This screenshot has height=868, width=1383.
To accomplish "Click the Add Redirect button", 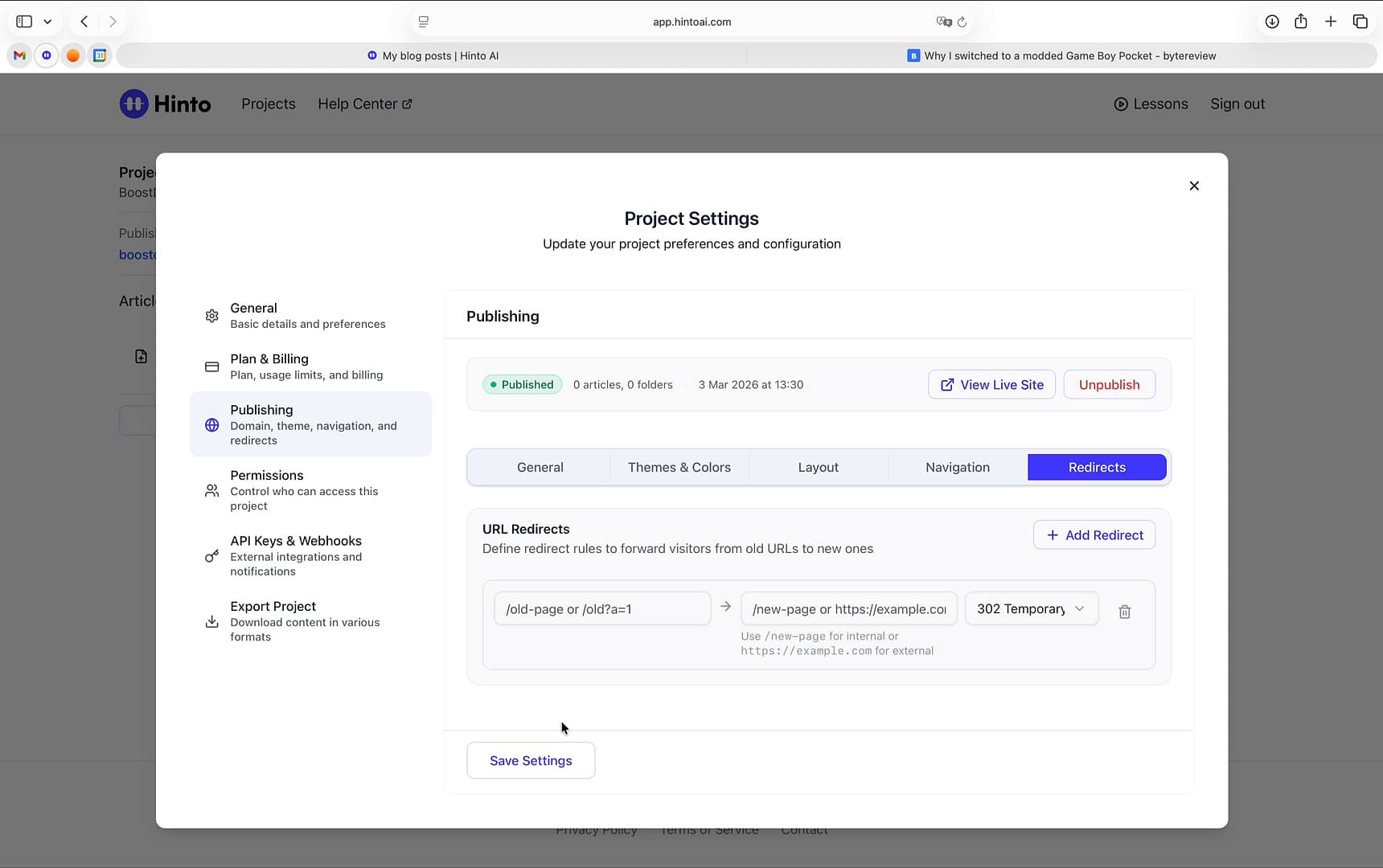I will point(1094,535).
